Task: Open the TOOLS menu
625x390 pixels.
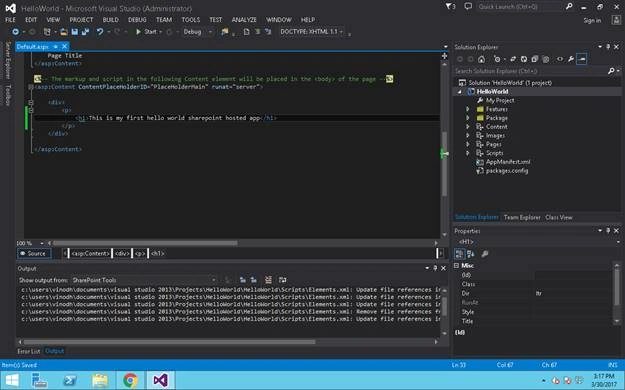Action: pyautogui.click(x=191, y=20)
